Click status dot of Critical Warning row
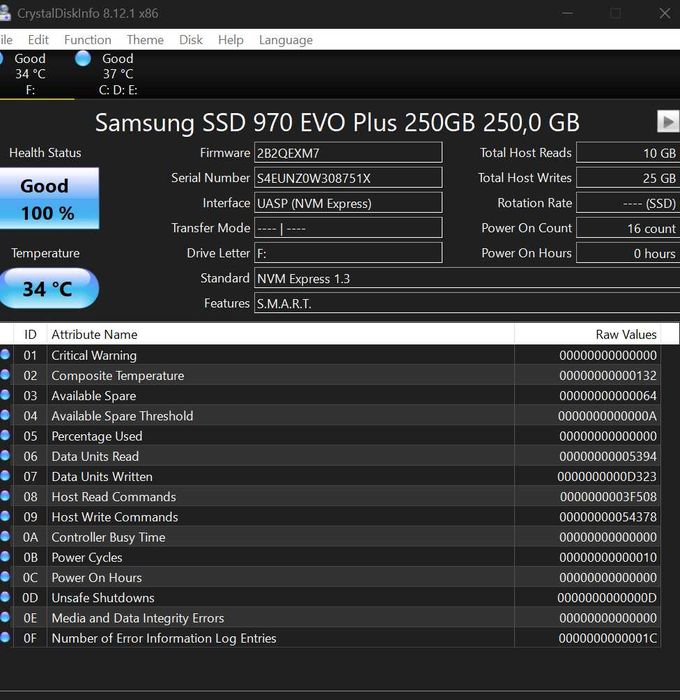 pyautogui.click(x=5, y=354)
